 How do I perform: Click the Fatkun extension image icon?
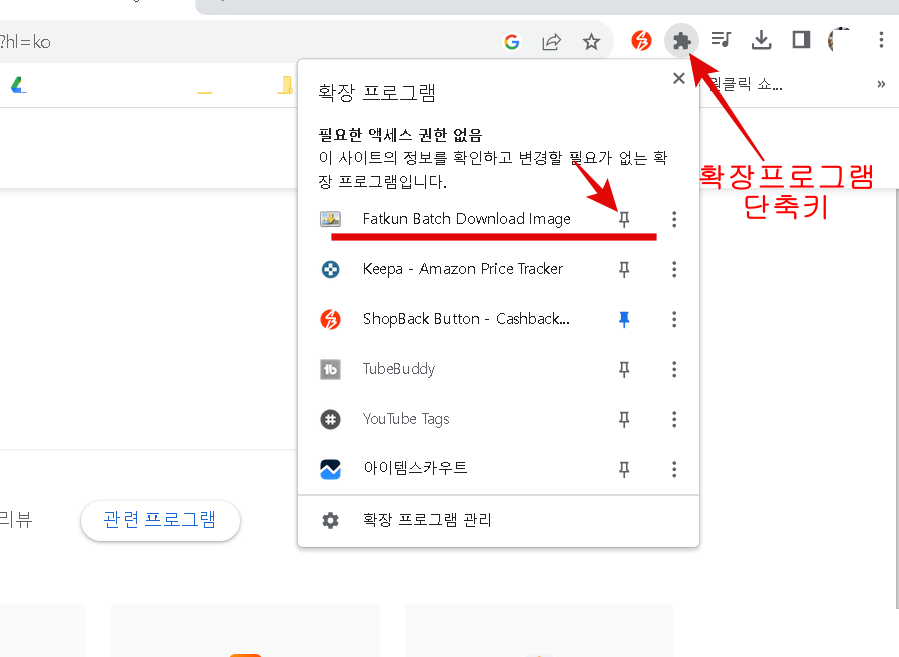click(x=330, y=219)
